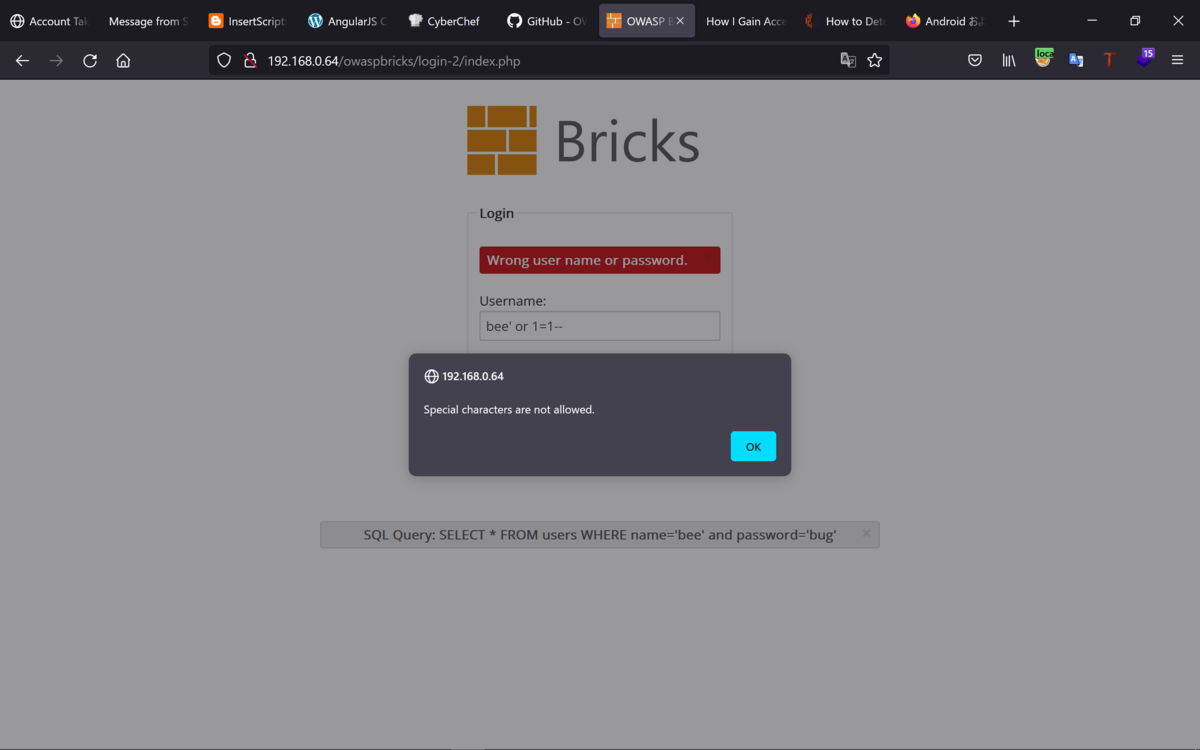Viewport: 1200px width, 750px height.
Task: Dismiss the SQL Query notice with its x
Action: click(866, 534)
